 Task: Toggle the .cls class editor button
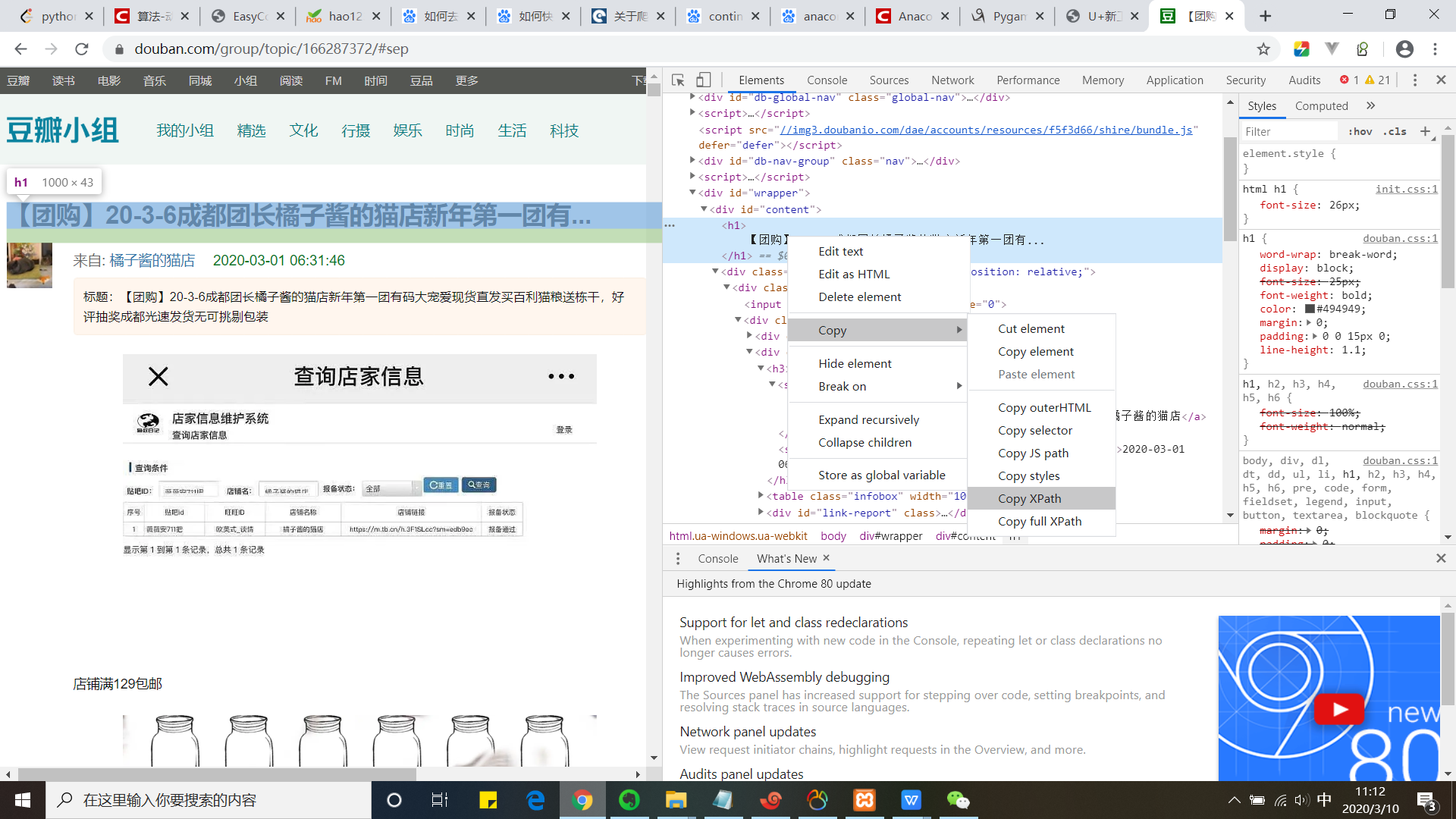(x=1395, y=131)
